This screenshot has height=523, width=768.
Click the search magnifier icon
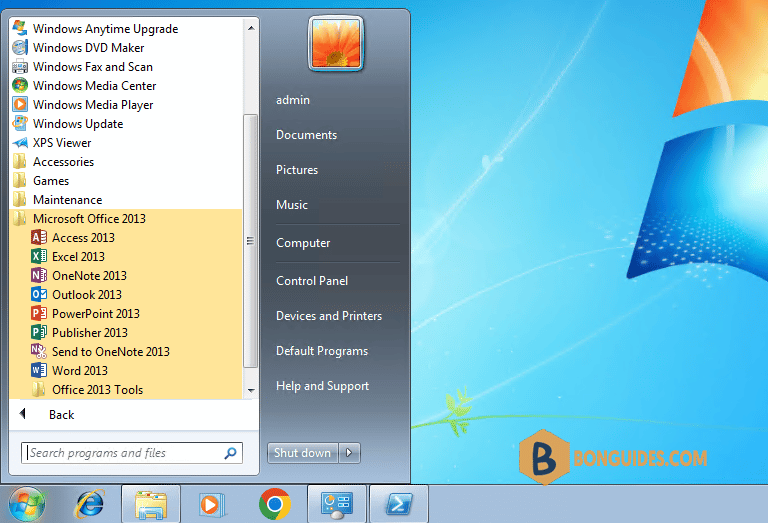(x=230, y=453)
